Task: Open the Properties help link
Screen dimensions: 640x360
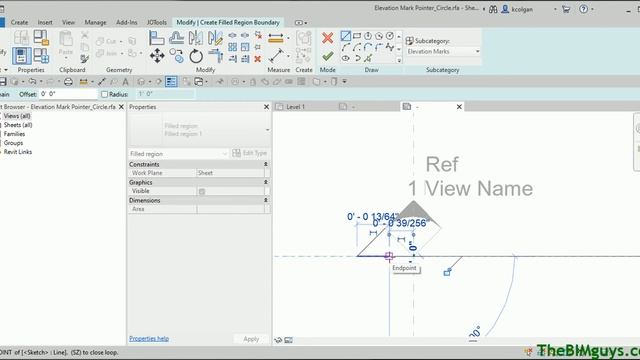Action: [x=149, y=338]
